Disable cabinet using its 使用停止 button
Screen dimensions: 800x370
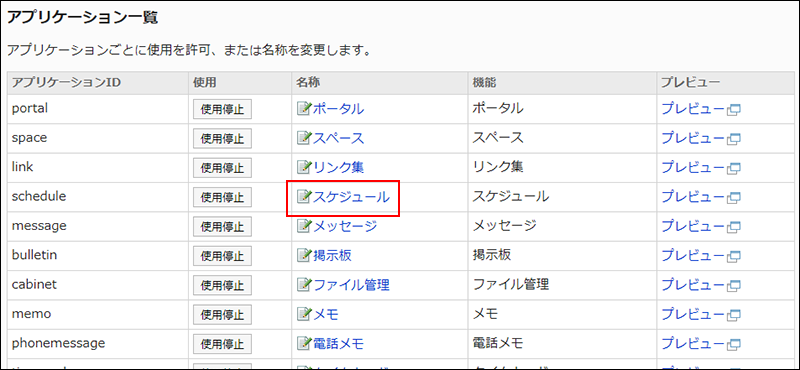tap(222, 285)
